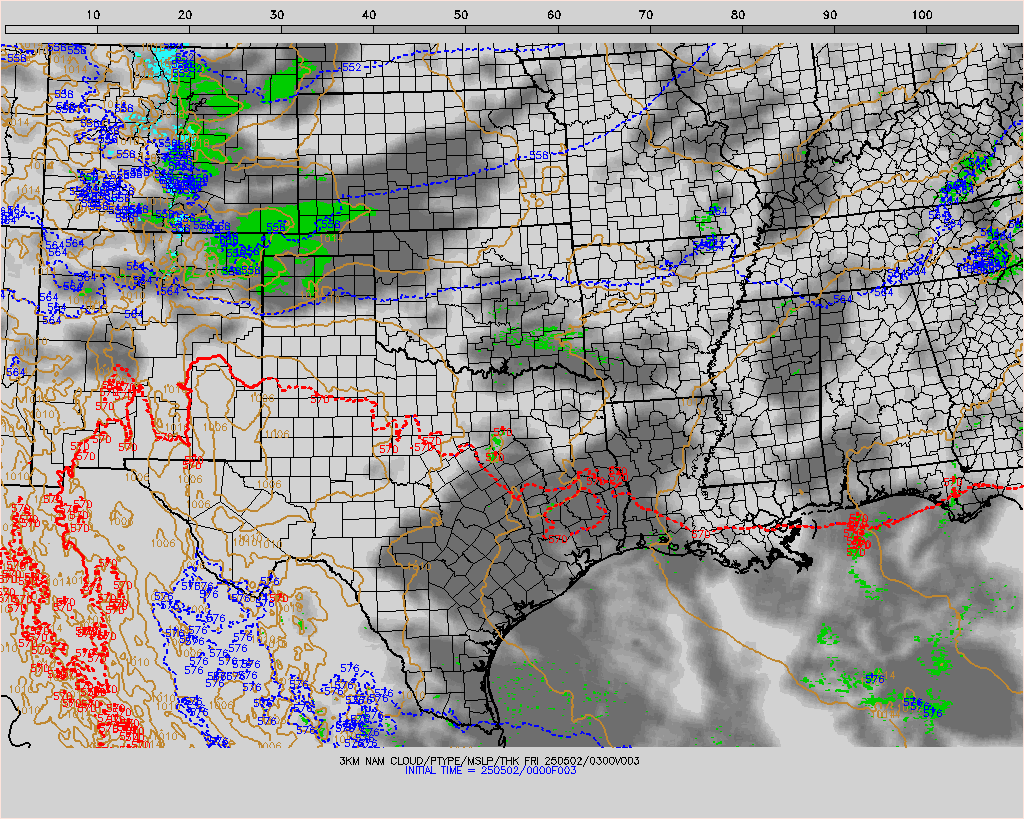Image resolution: width=1024 pixels, height=819 pixels.
Task: Click the '50' label on the cloud scale
Action: tap(462, 15)
